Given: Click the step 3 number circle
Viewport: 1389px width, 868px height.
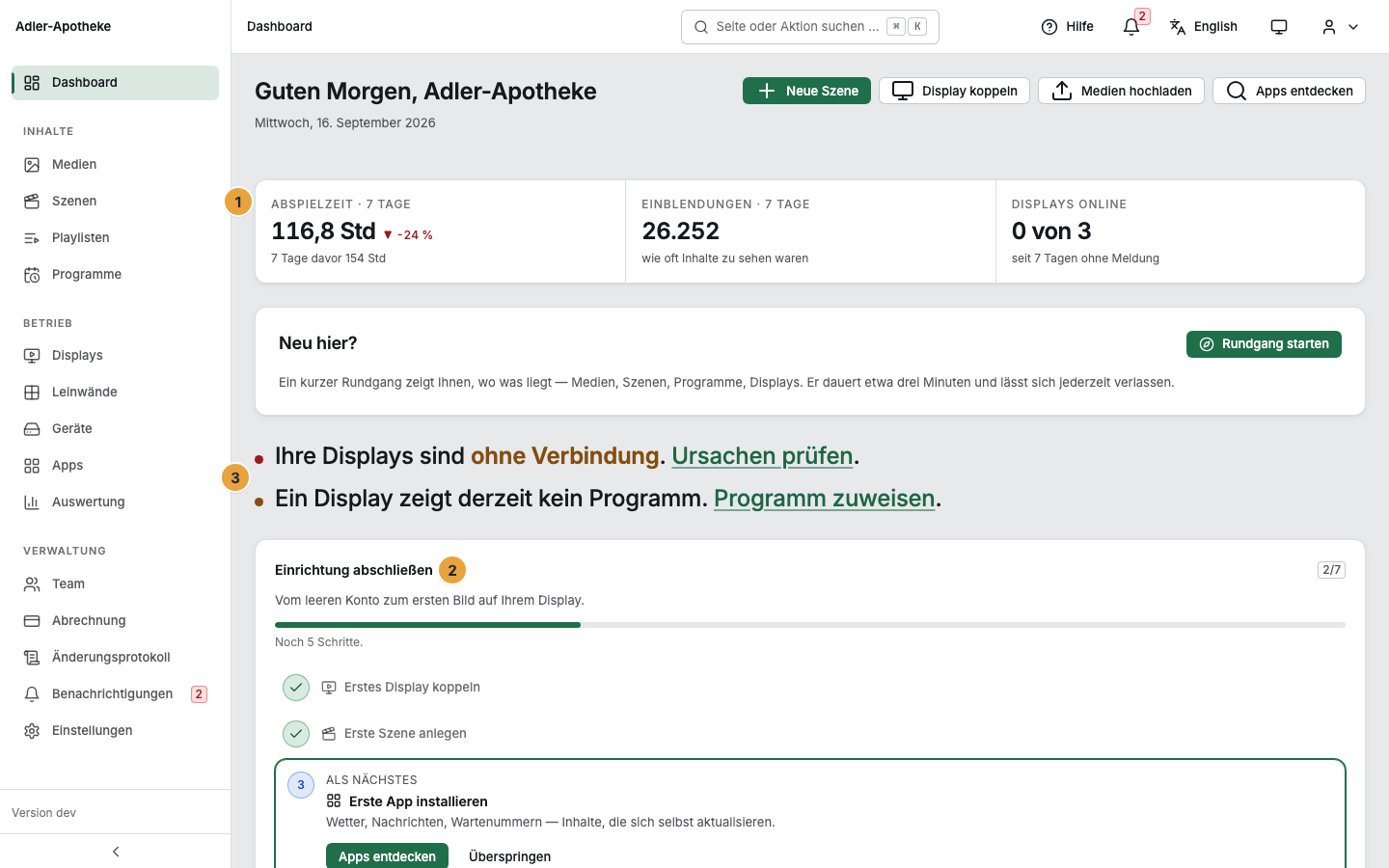Looking at the screenshot, I should [x=301, y=785].
